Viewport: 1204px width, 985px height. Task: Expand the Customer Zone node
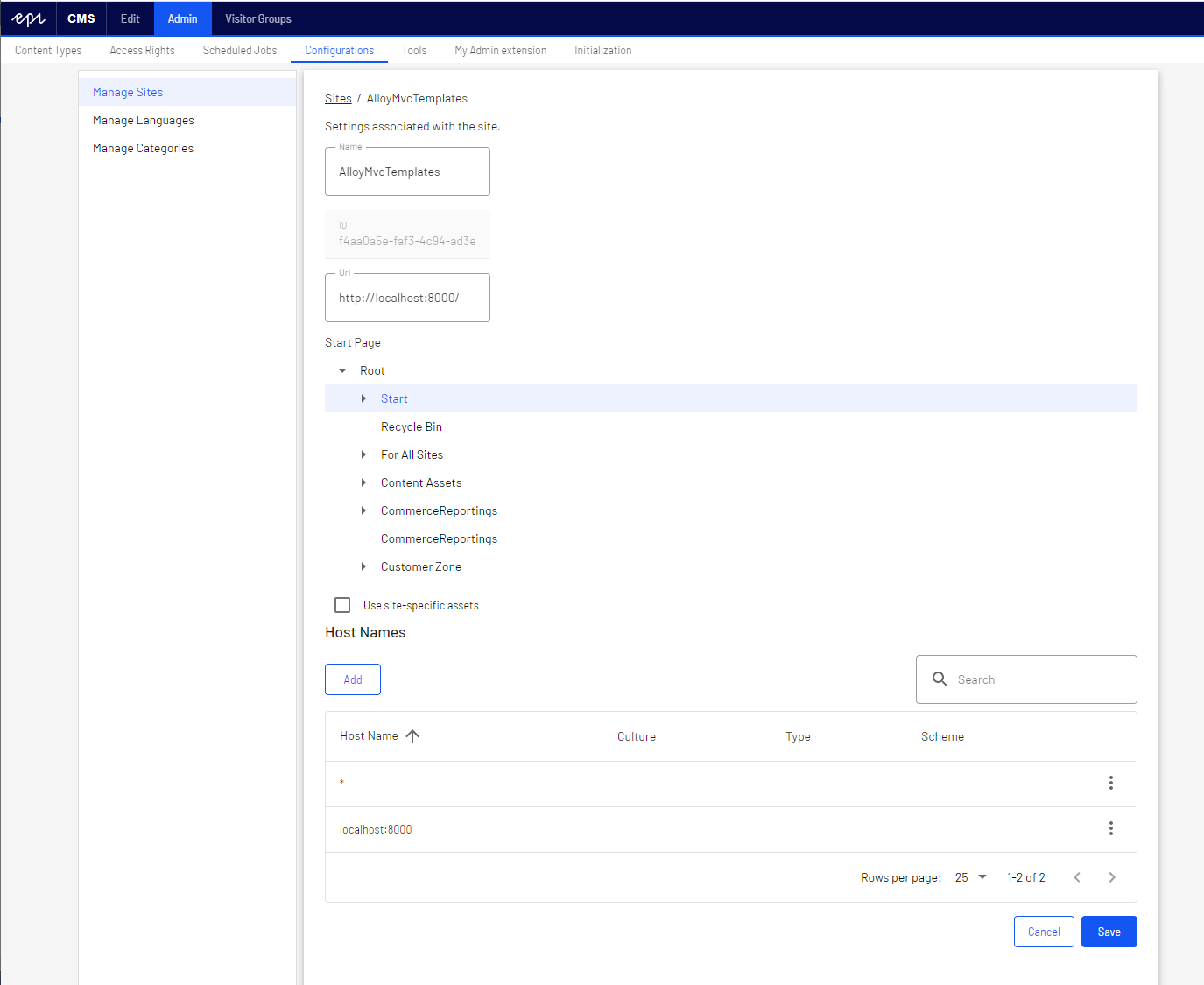click(363, 566)
